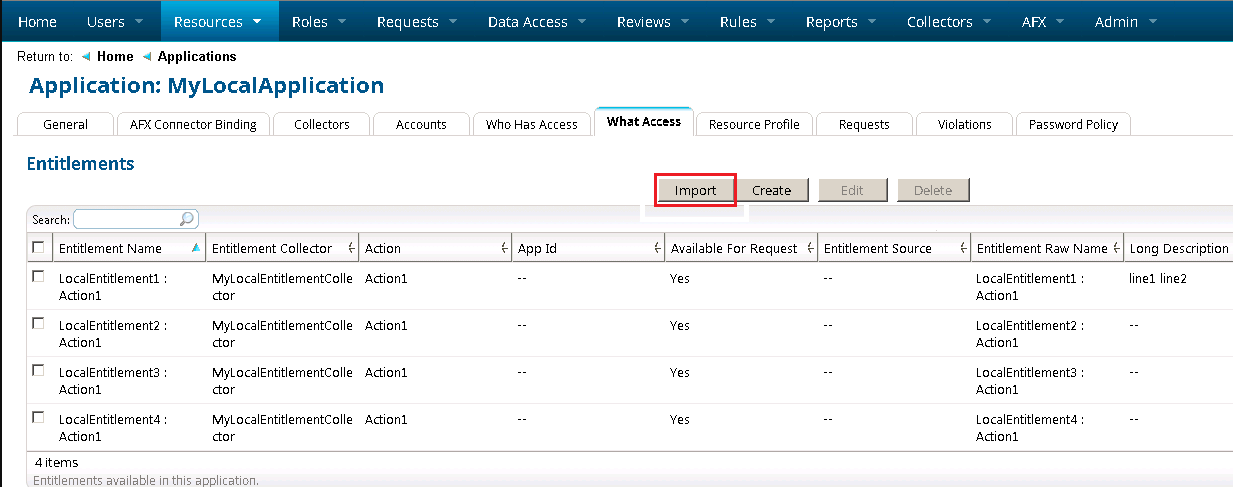
Task: Click the Action column resize handle icon
Action: (x=504, y=248)
